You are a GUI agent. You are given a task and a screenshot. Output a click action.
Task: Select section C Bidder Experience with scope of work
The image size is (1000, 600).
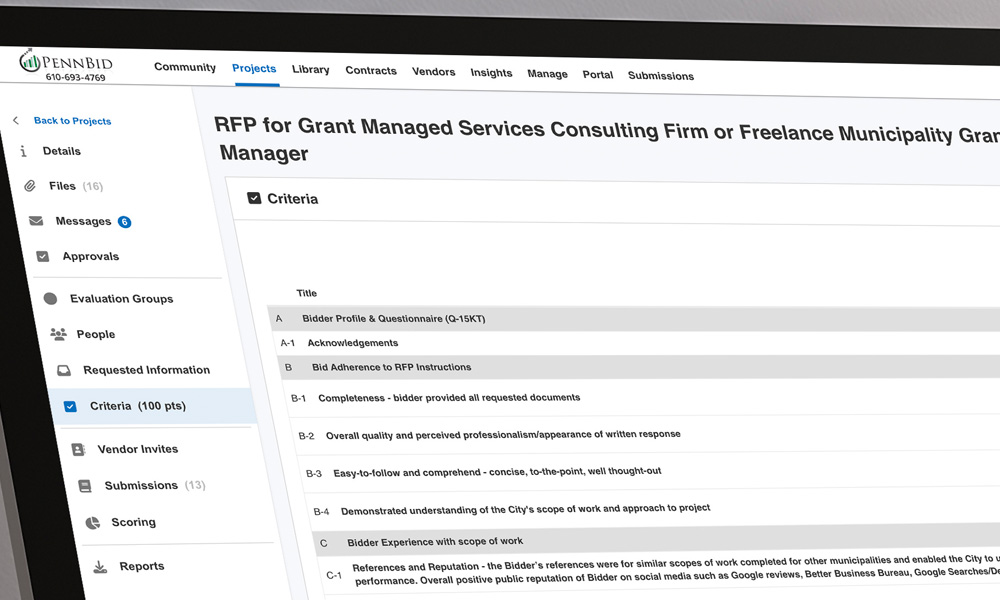656,541
